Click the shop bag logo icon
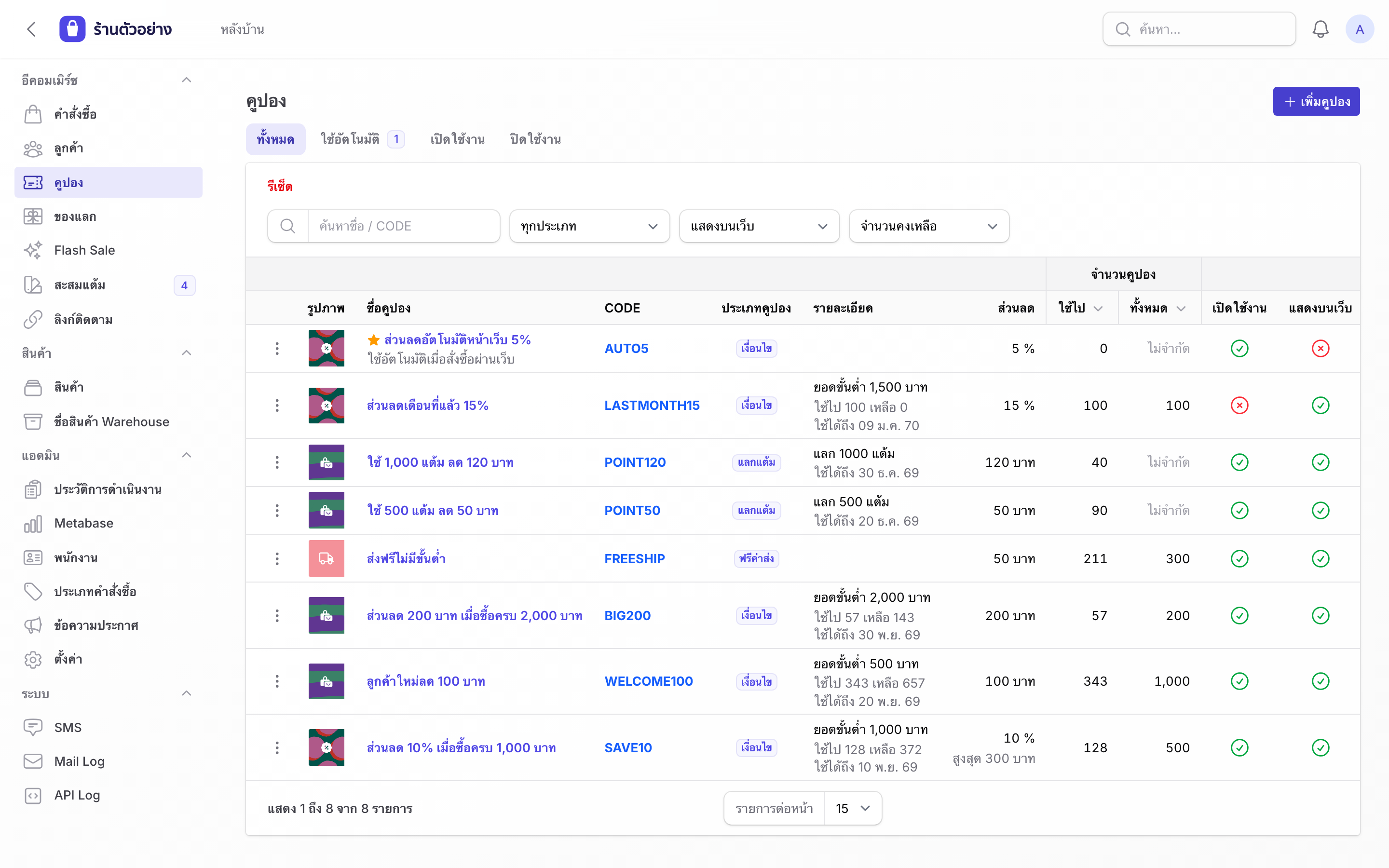Screen dimensions: 1389x868 click(72, 29)
